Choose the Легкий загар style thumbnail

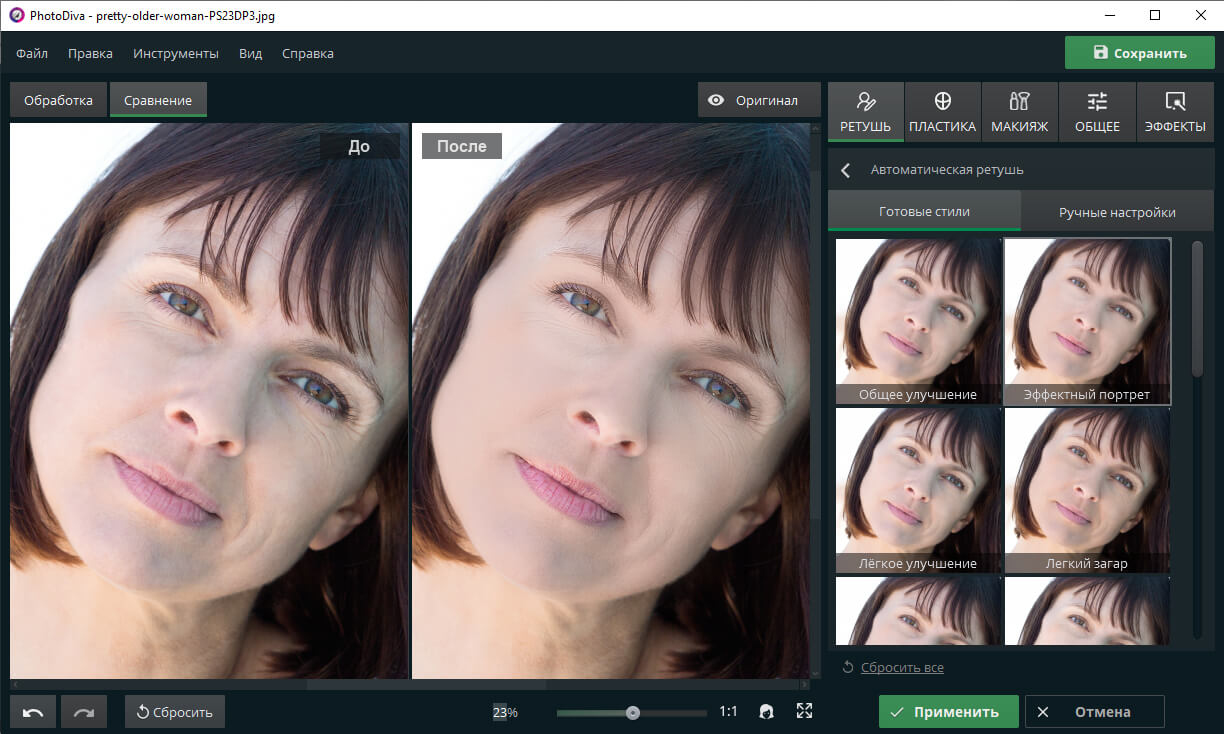click(1087, 490)
